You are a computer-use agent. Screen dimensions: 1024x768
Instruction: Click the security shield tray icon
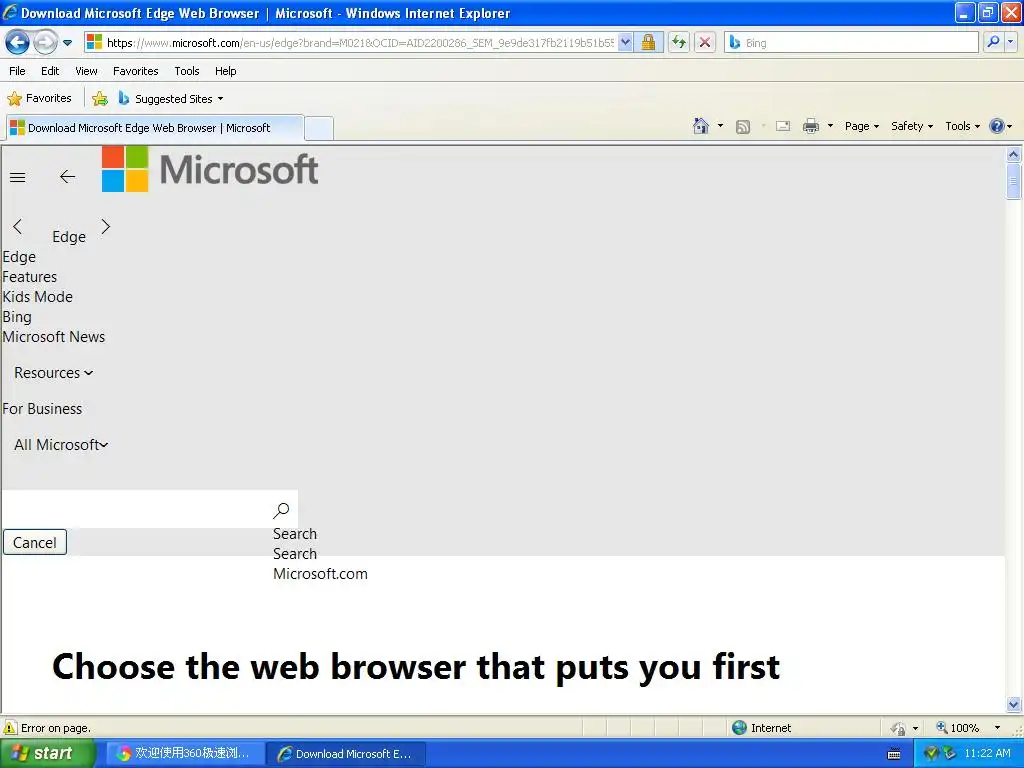pyautogui.click(x=932, y=754)
